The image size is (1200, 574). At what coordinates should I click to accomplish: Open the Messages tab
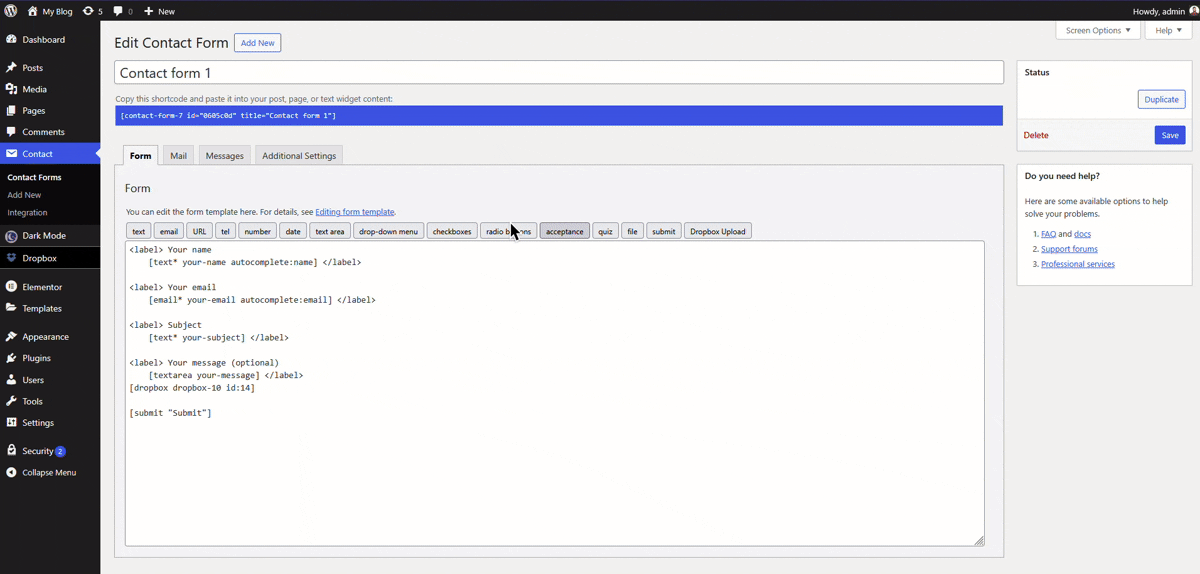tap(224, 155)
